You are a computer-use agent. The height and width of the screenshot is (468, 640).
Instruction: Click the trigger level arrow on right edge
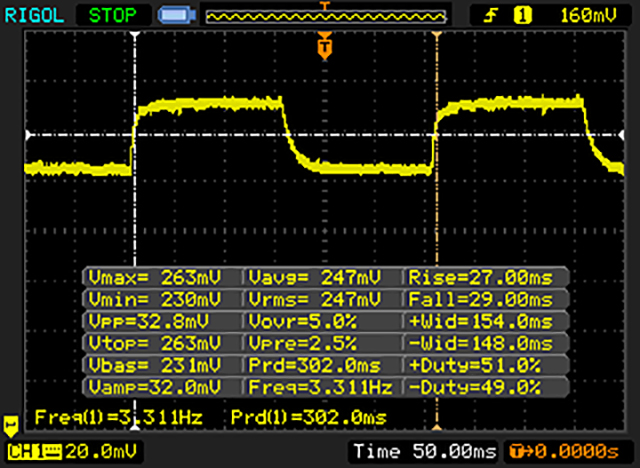pos(621,135)
